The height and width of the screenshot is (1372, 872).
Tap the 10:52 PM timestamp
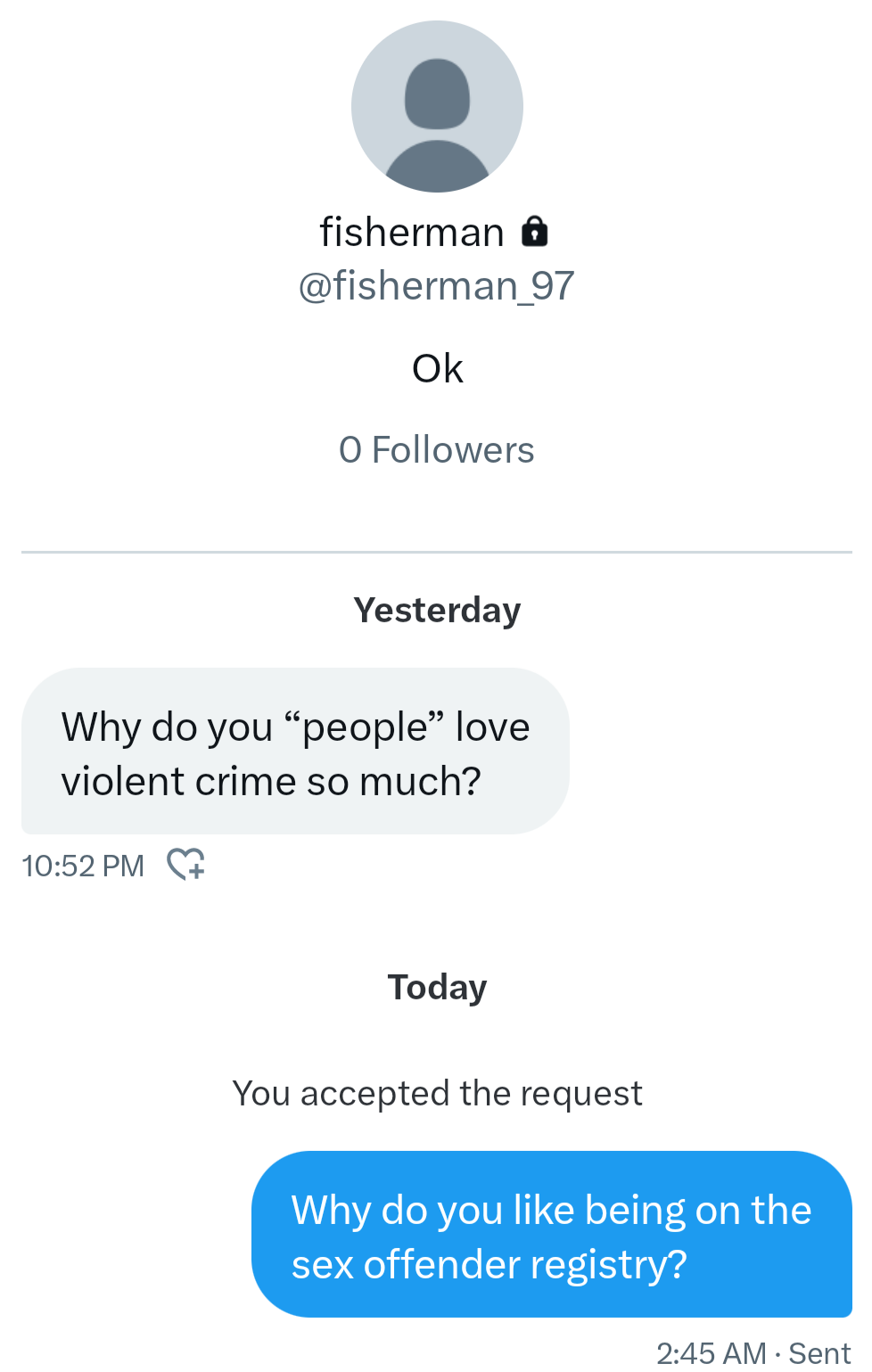[83, 866]
